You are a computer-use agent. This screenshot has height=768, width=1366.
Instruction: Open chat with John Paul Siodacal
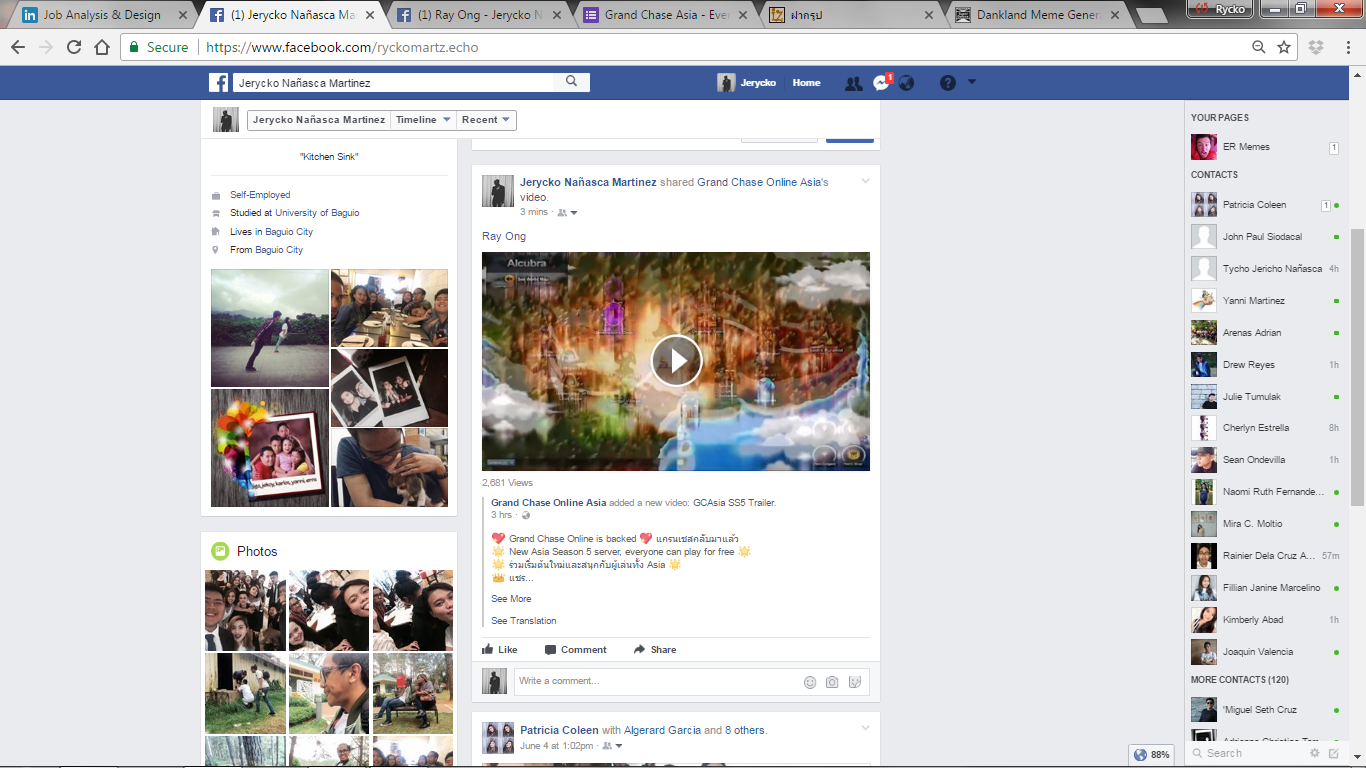[x=1265, y=237]
